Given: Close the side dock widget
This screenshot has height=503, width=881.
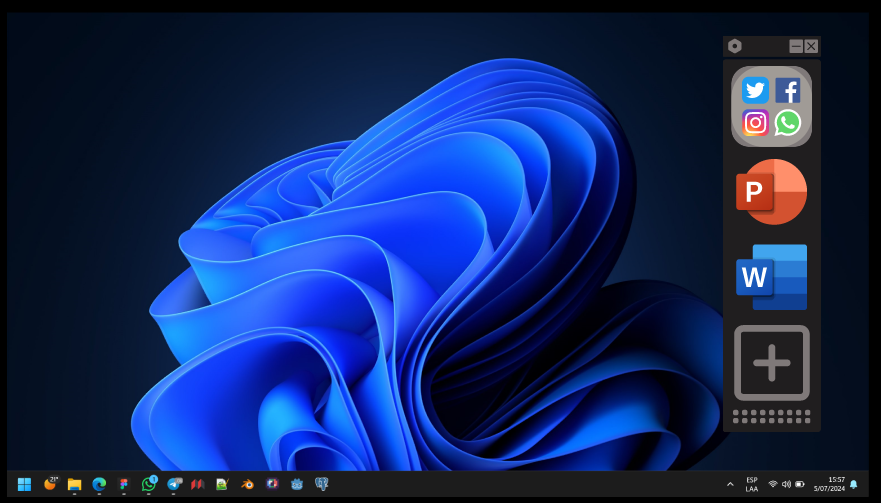Looking at the screenshot, I should [x=811, y=46].
